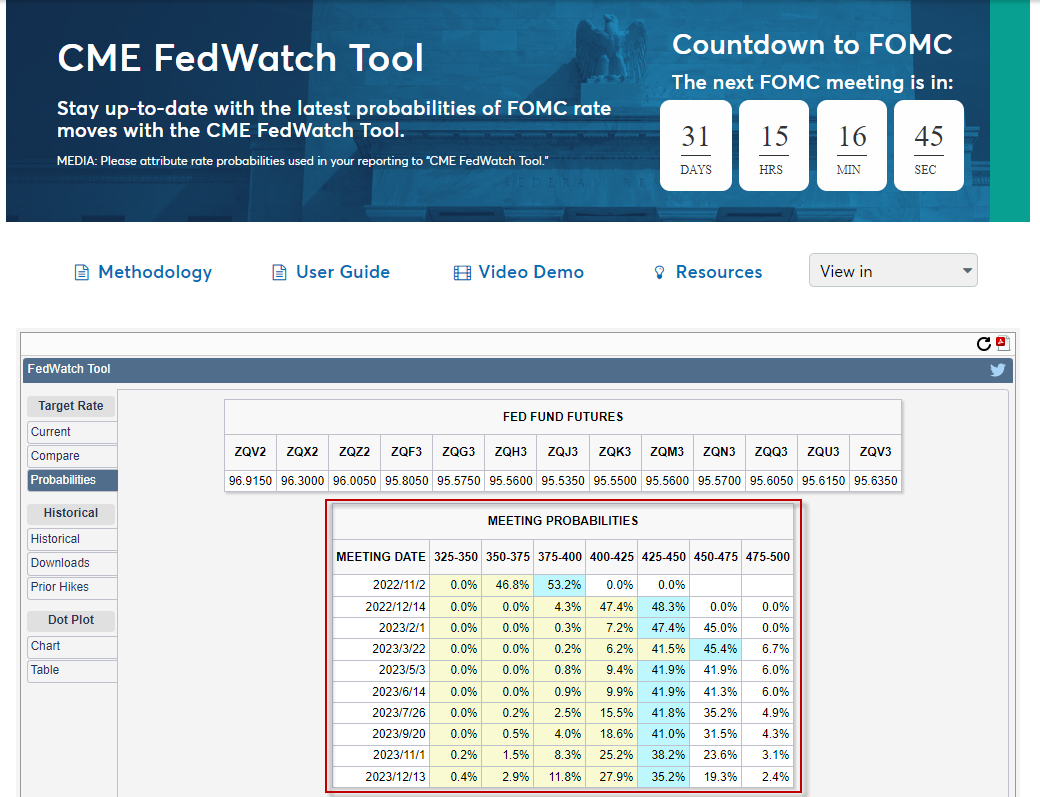
Task: Click the 27.9% probability cell
Action: (x=612, y=776)
